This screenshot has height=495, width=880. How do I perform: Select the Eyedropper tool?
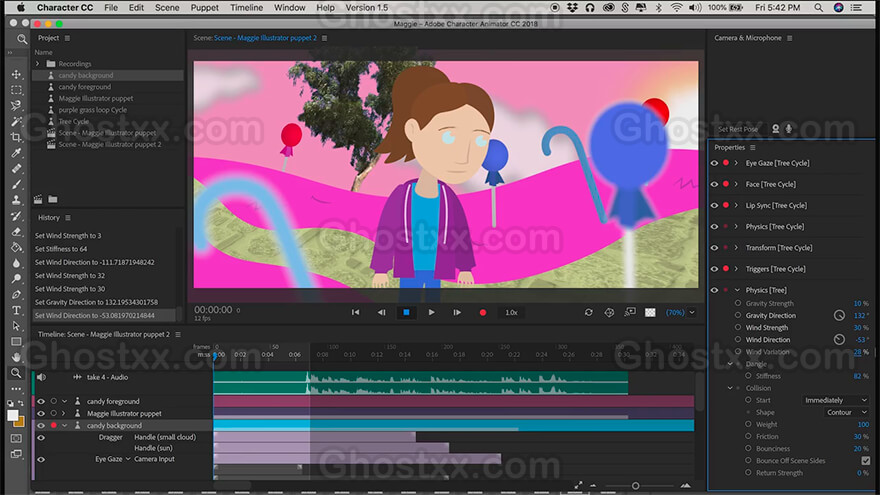point(16,153)
